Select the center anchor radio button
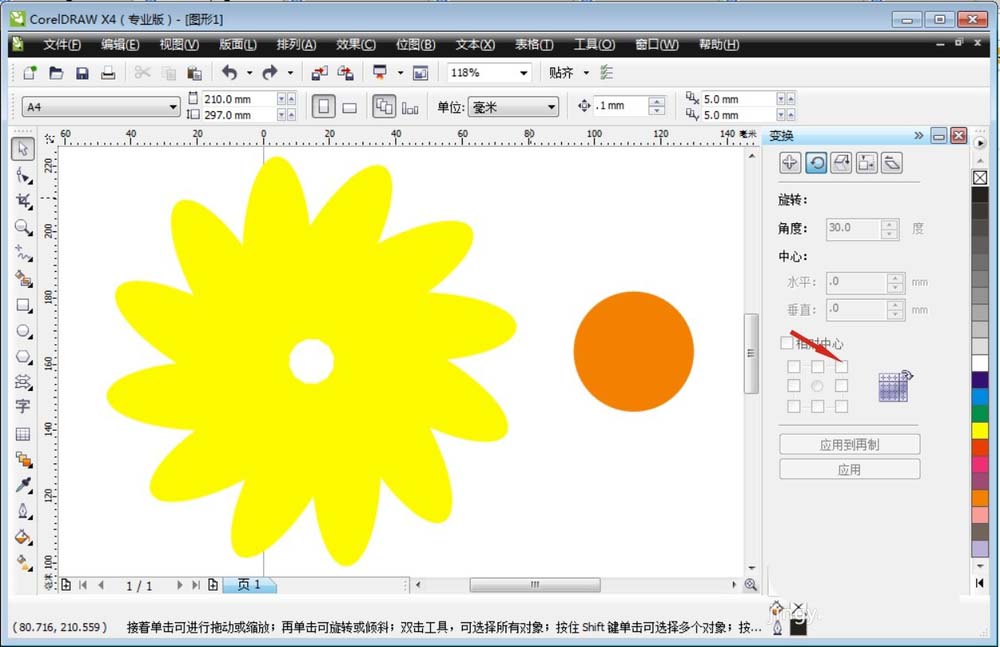This screenshot has width=1000, height=647. [817, 386]
